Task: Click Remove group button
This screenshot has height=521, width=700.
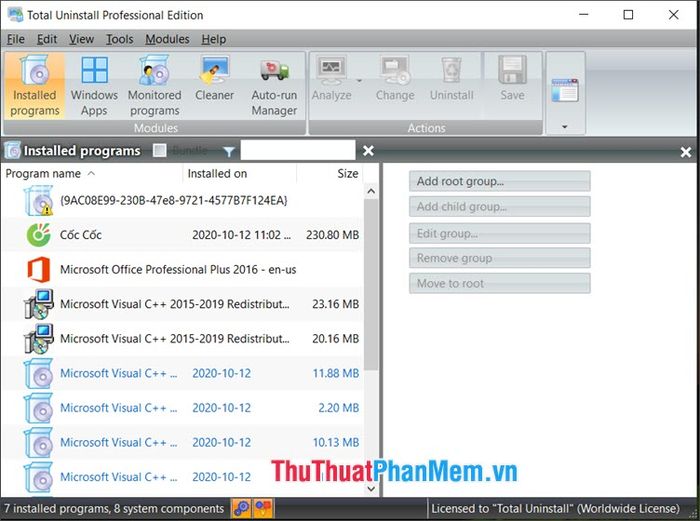Action: coord(500,258)
